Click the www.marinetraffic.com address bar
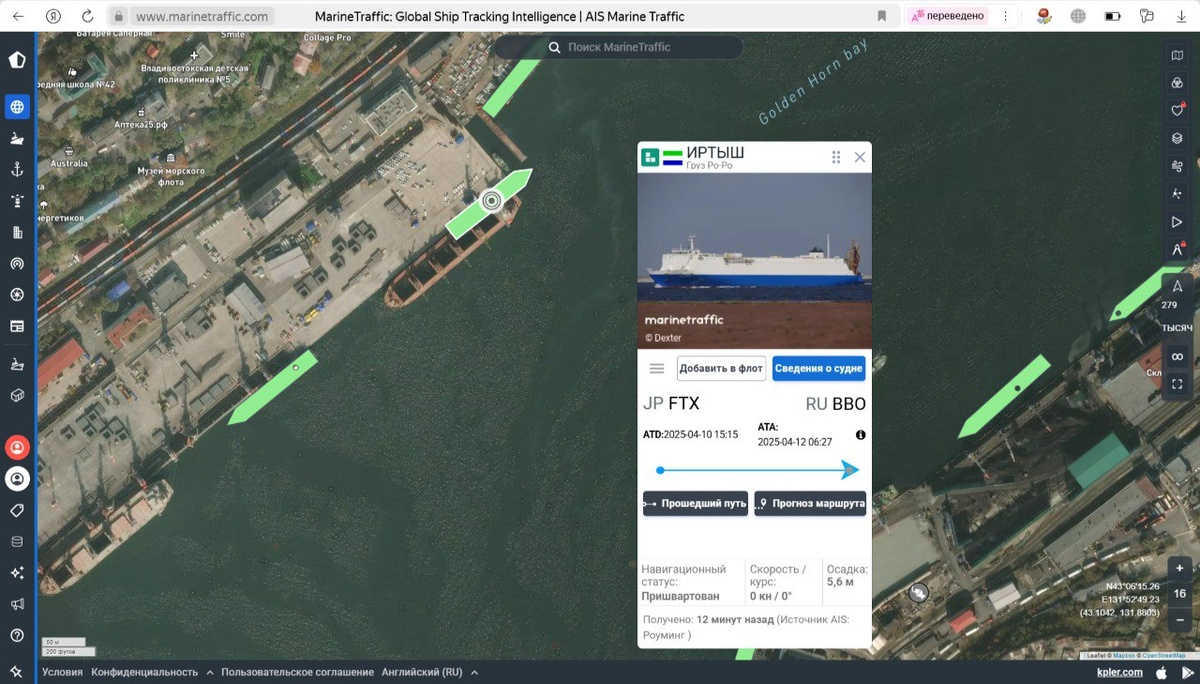Screen dimensions: 1200x684 tap(202, 16)
